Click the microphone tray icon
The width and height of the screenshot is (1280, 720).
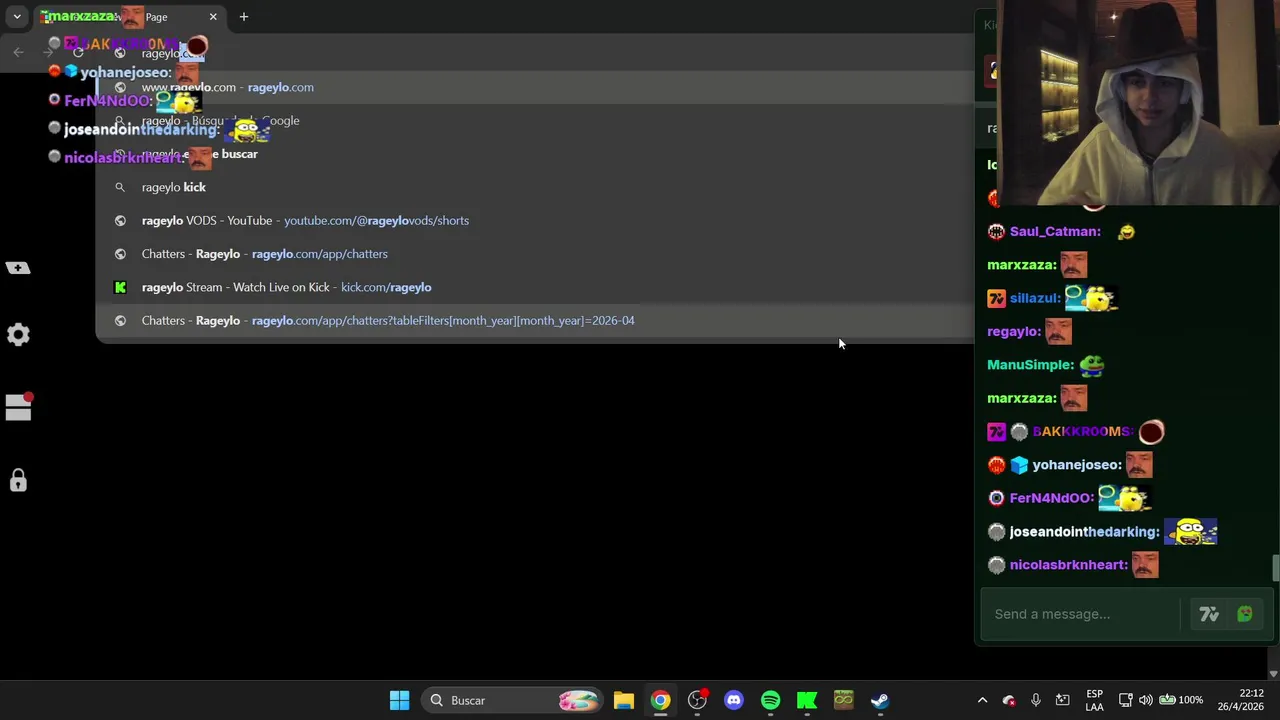[x=1036, y=700]
